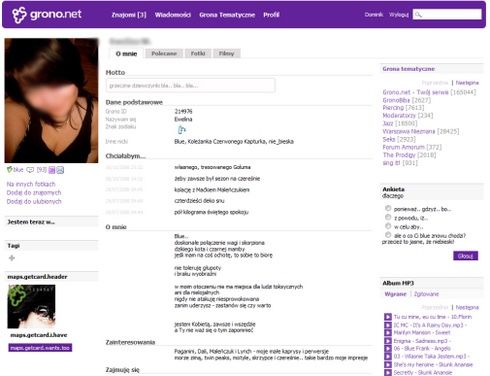
Task: Go to Następna page of Grona tematyczne
Action: click(467, 83)
